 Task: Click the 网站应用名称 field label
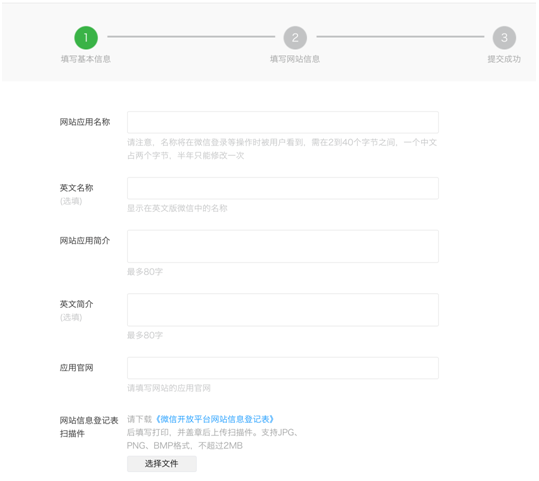coord(85,122)
